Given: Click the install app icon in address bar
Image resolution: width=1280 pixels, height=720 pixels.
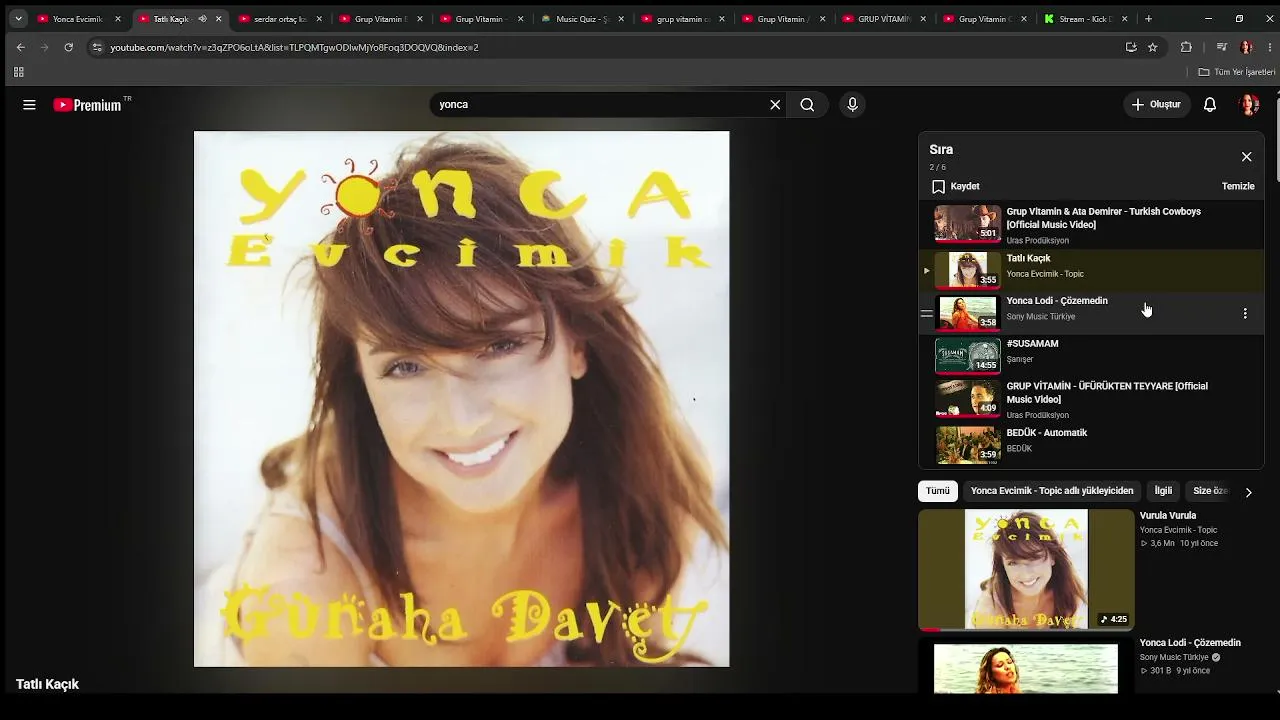Looking at the screenshot, I should click(x=1131, y=47).
